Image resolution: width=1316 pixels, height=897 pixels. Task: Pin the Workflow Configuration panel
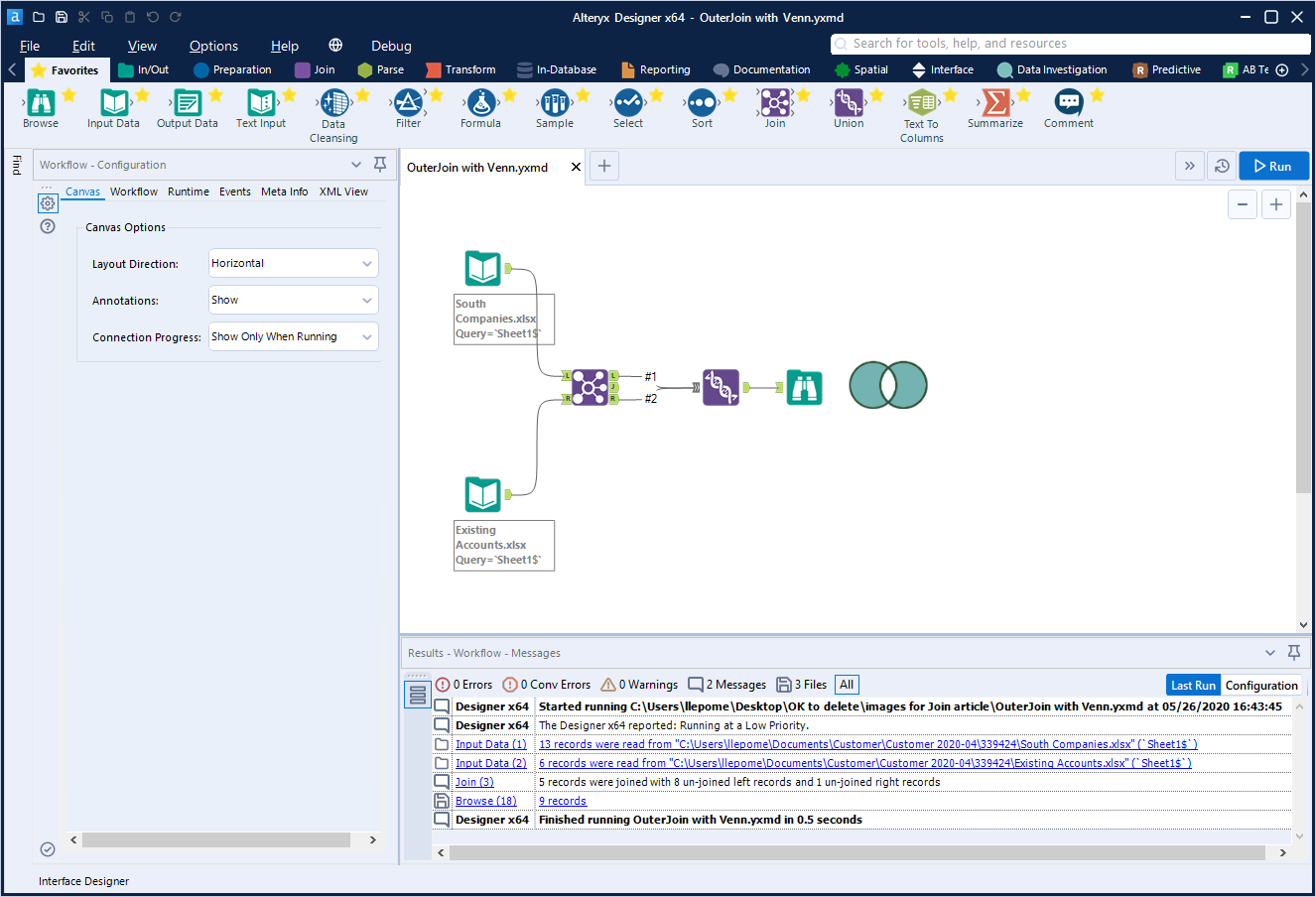[x=380, y=165]
